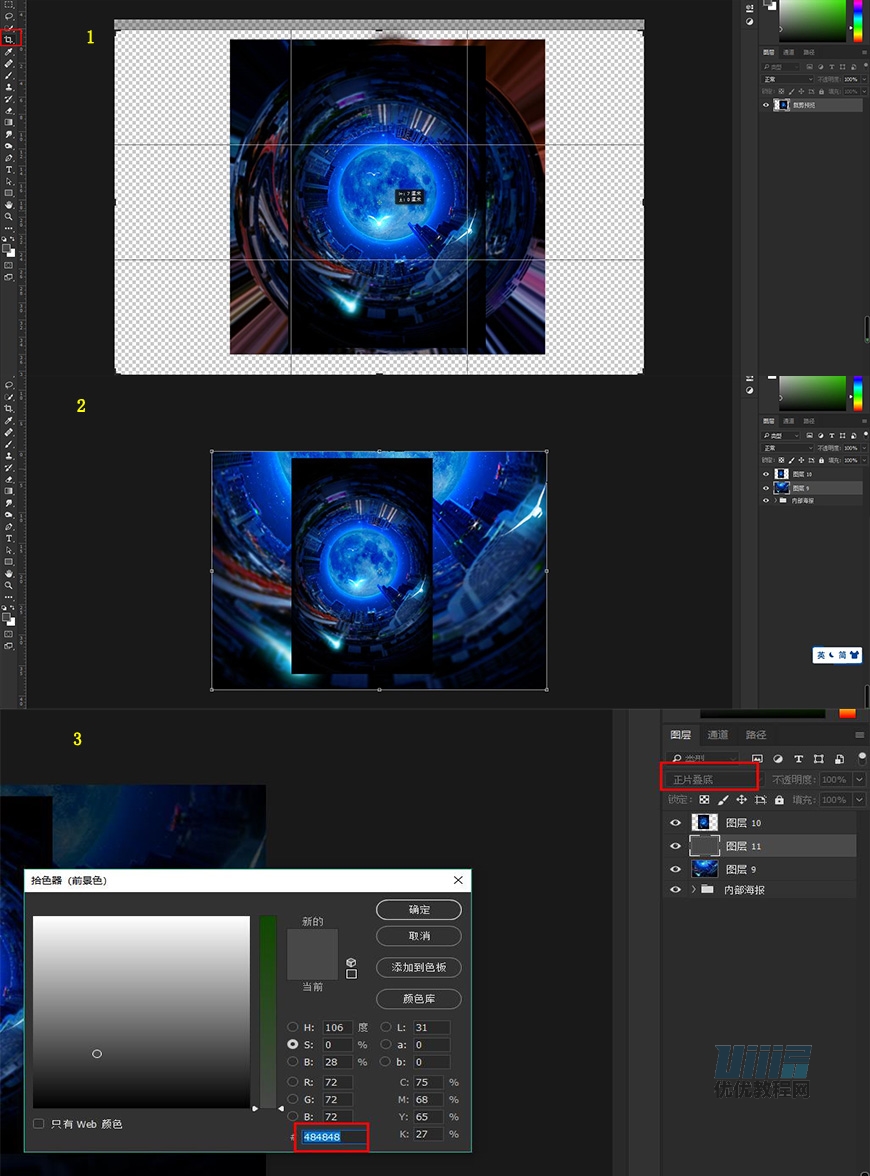Switch to the 通道 tab
This screenshot has width=870, height=1176.
coord(718,735)
